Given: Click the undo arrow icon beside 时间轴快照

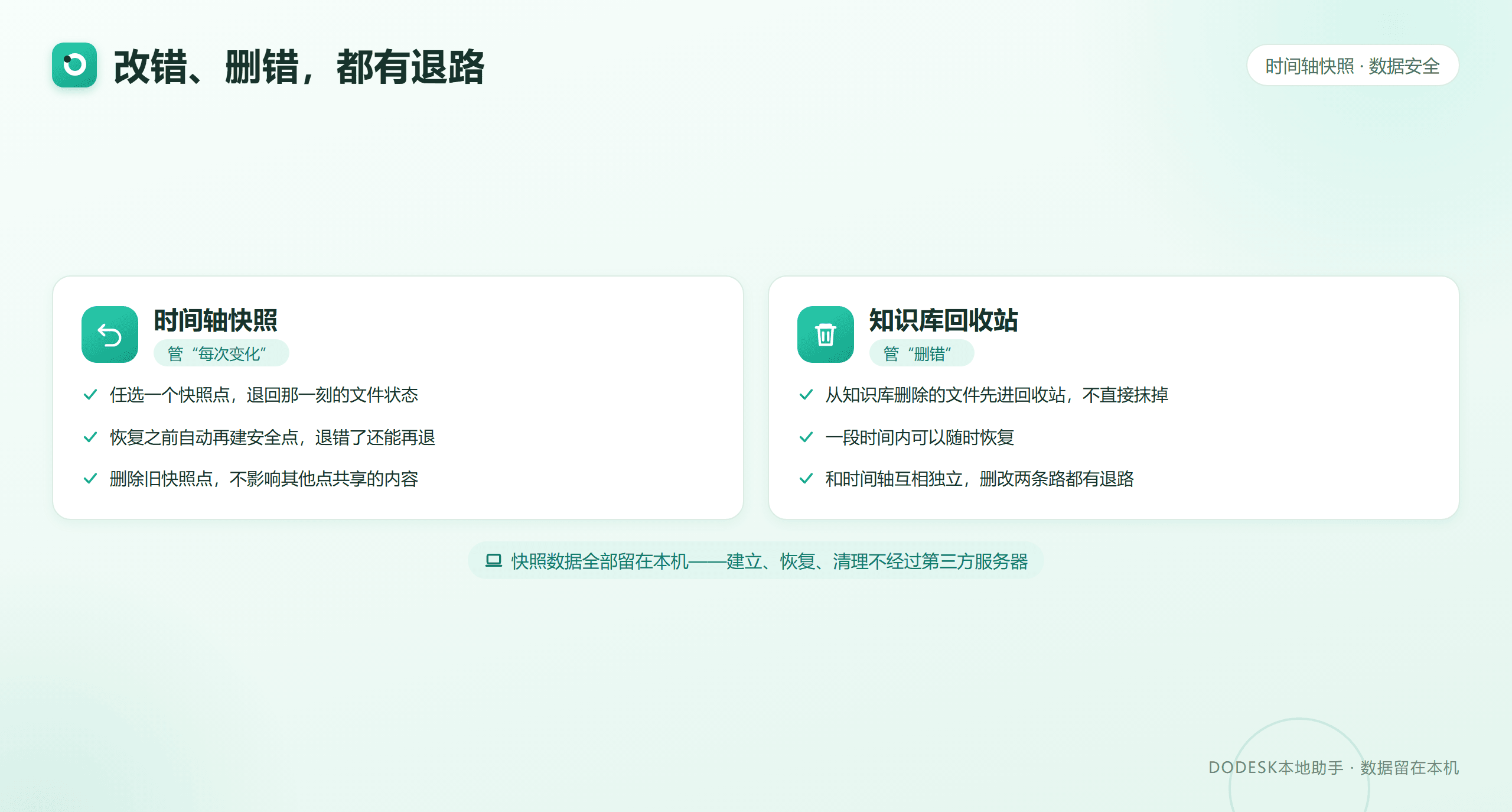Looking at the screenshot, I should (x=110, y=334).
